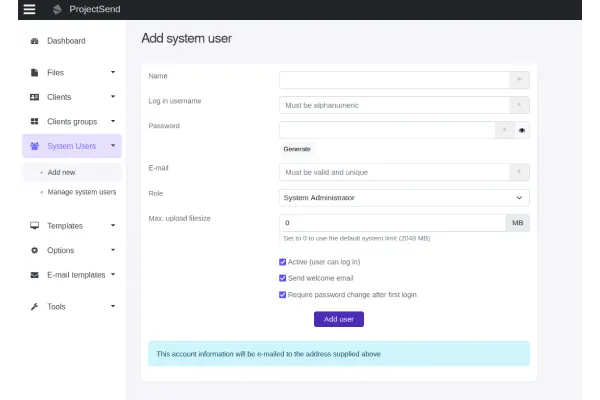Expand the Clients groups submenu arrow

(x=113, y=121)
